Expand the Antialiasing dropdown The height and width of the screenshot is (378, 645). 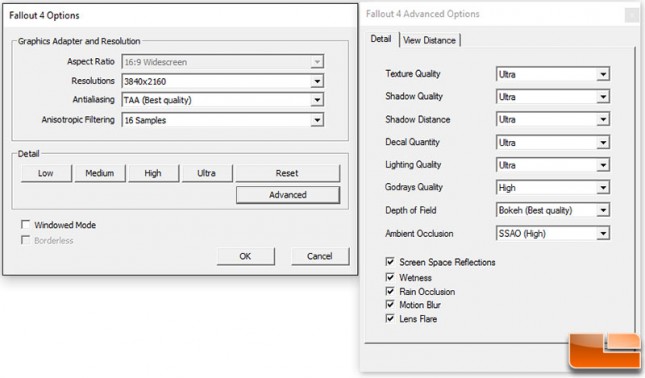pyautogui.click(x=223, y=100)
